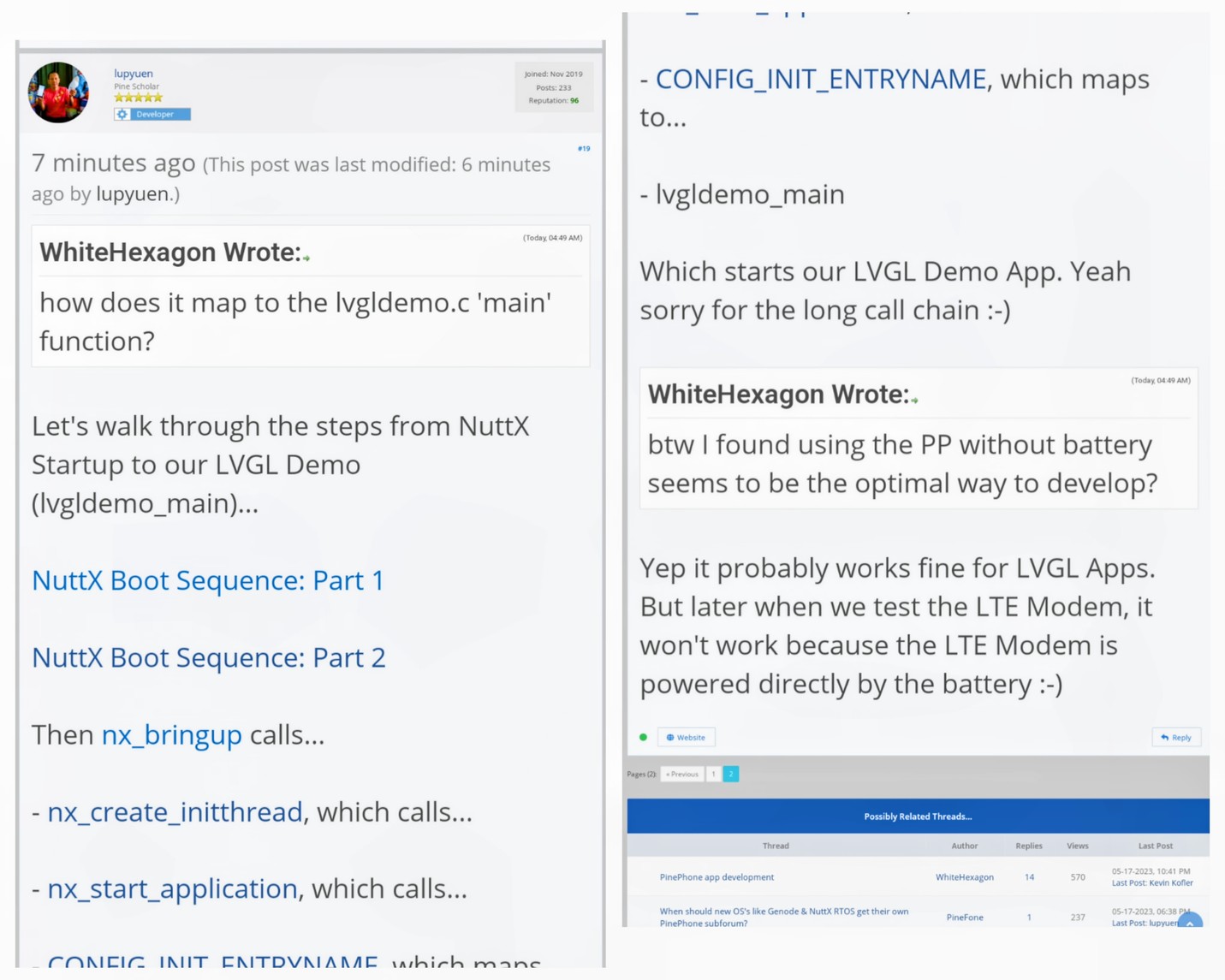Click lupyuen's profile avatar picture
1225x980 pixels.
[58, 92]
